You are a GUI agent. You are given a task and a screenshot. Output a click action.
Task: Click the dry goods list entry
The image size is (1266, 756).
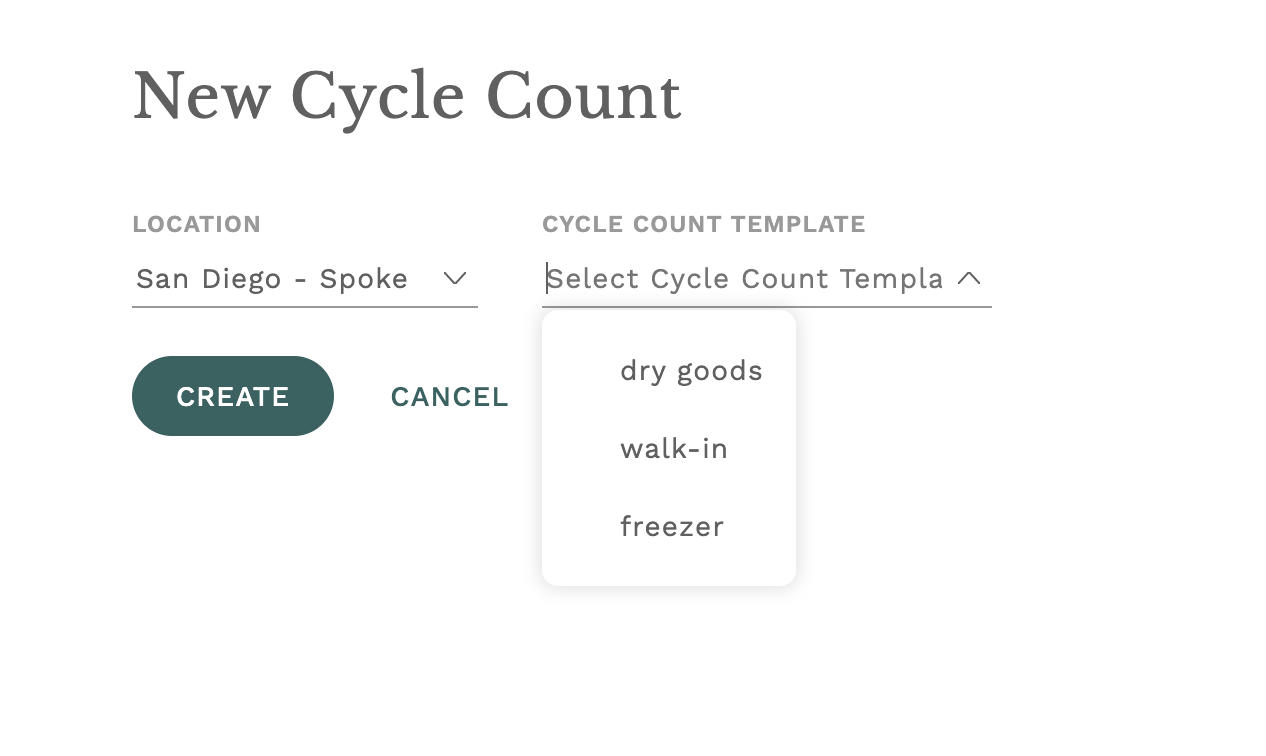691,370
